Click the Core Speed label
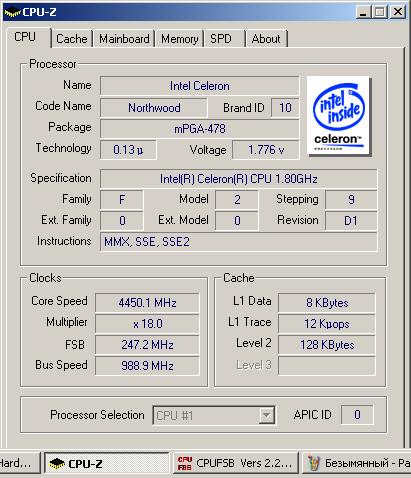Viewport: 411px width, 478px height. coord(59,301)
